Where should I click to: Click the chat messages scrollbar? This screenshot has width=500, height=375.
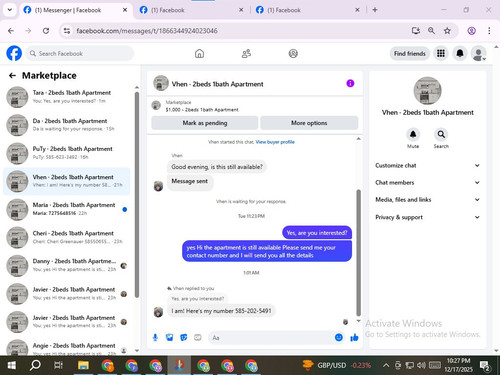tap(359, 253)
